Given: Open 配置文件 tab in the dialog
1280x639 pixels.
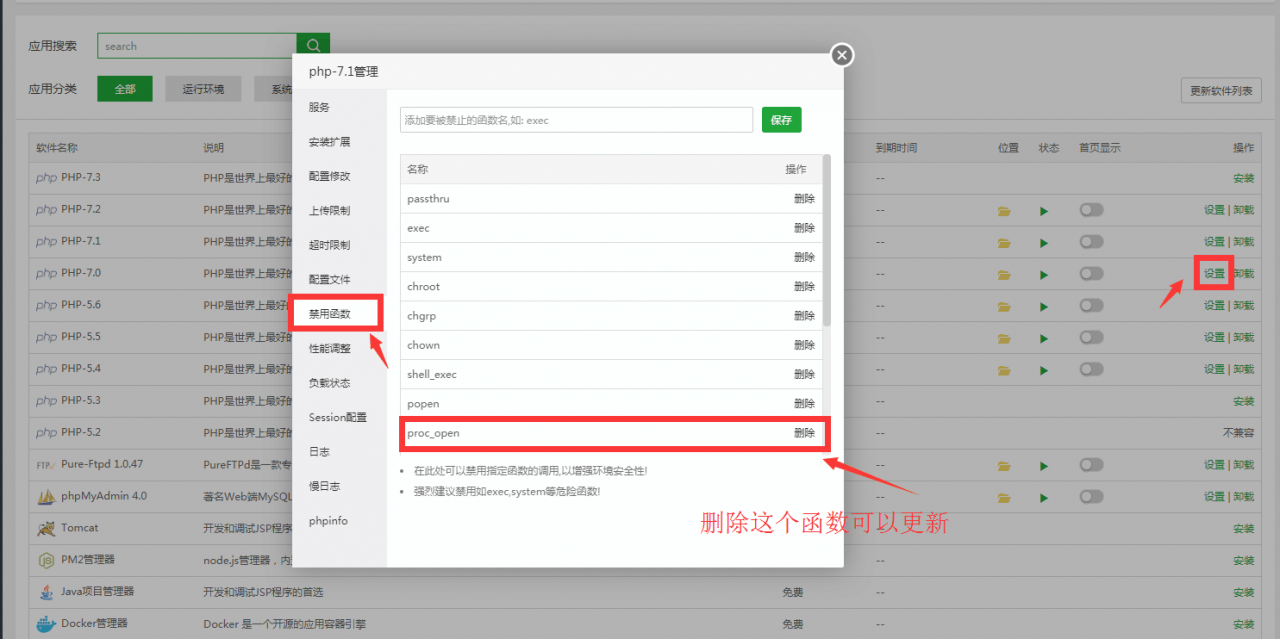Looking at the screenshot, I should pyautogui.click(x=339, y=280).
